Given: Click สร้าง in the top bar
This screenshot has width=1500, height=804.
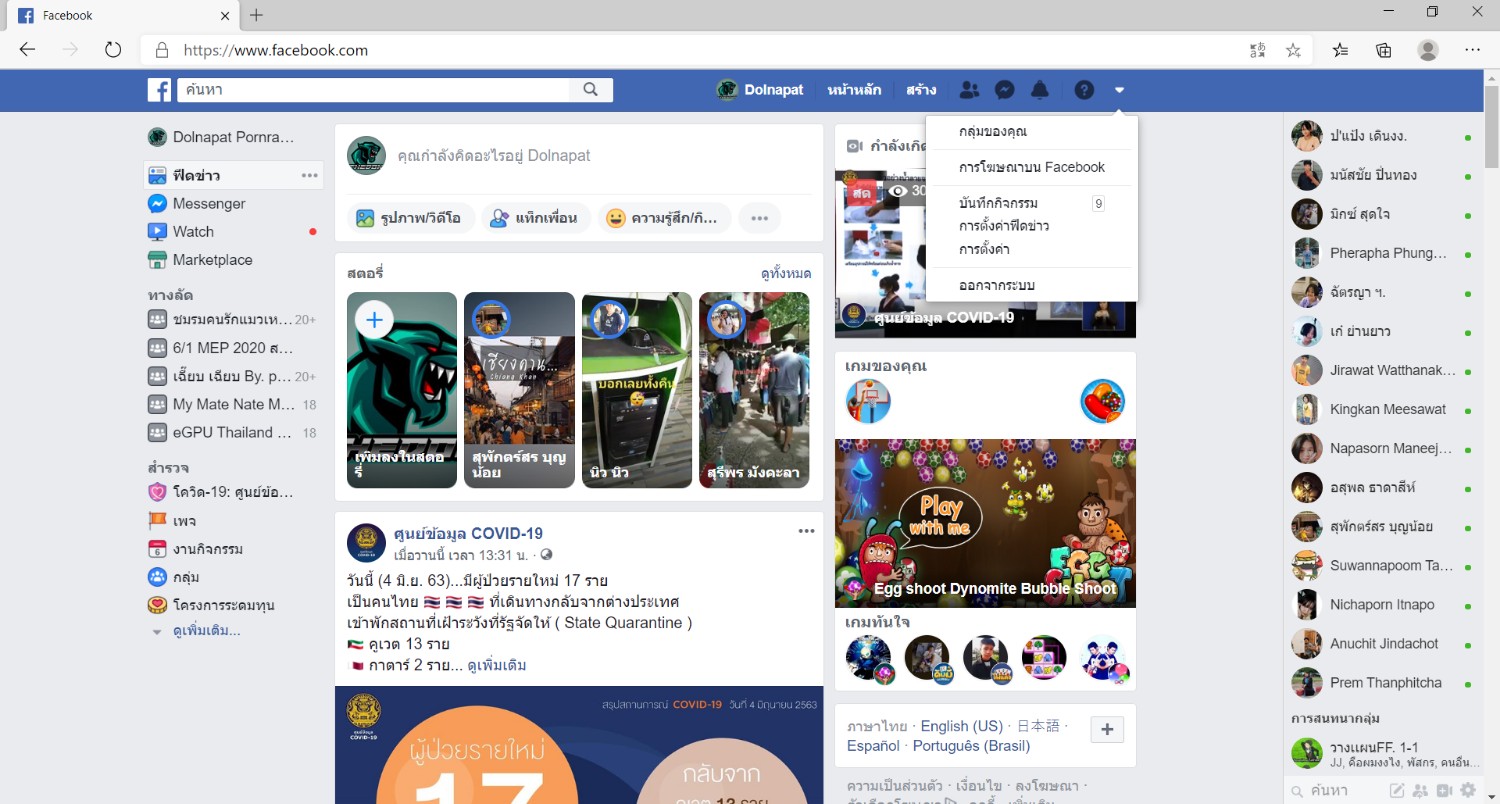Looking at the screenshot, I should coord(921,90).
